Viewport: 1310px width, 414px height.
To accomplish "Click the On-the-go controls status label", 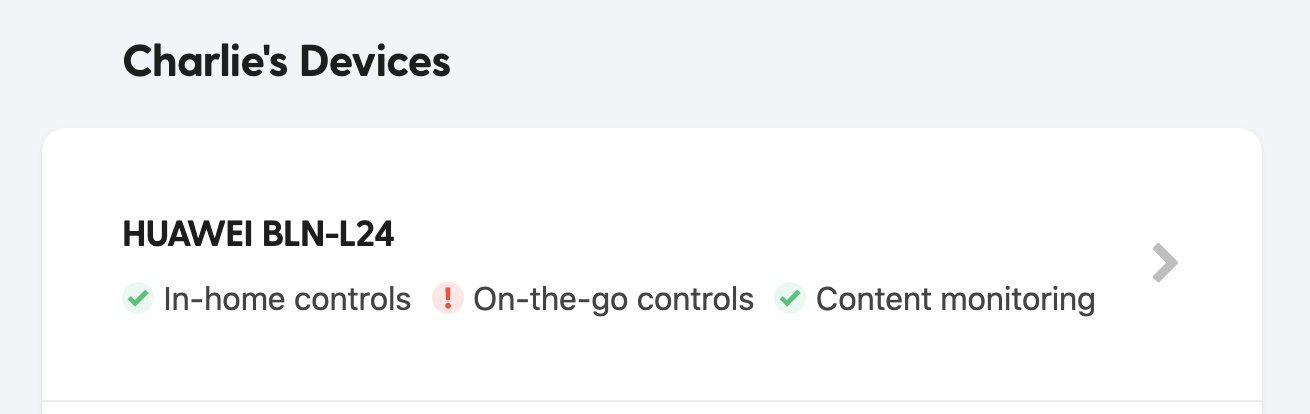I will pos(613,299).
